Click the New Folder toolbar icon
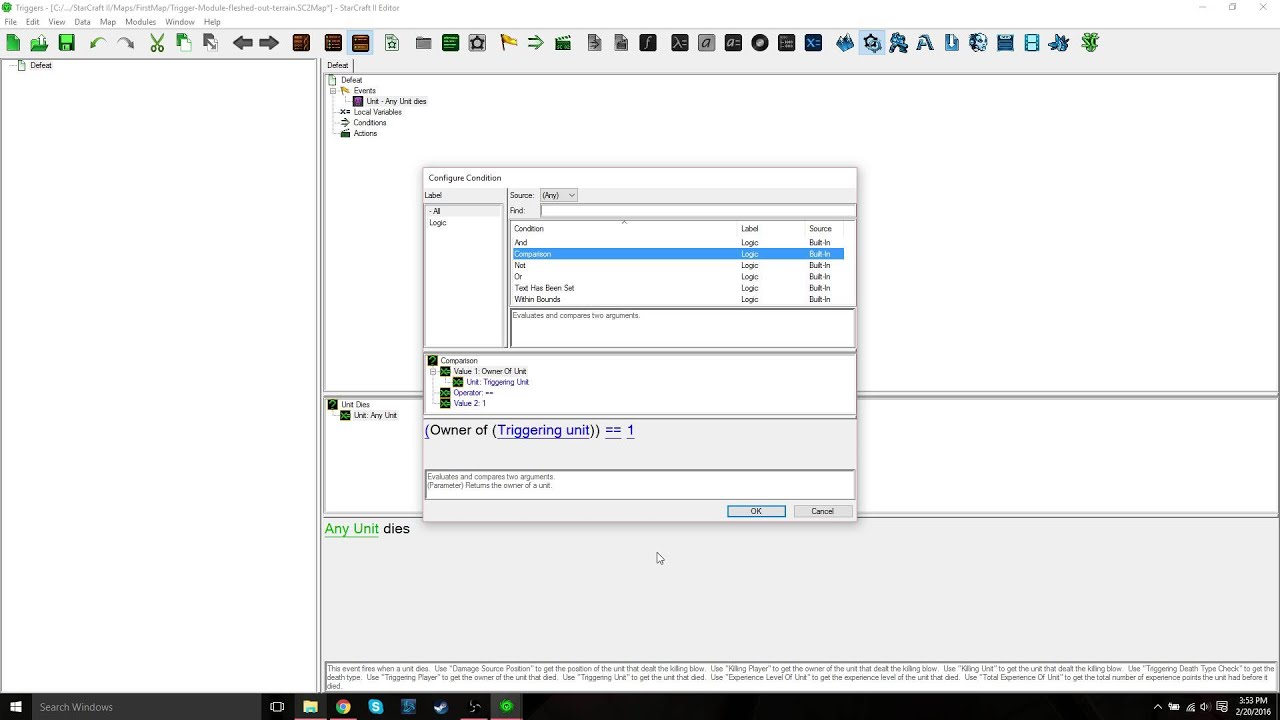 [424, 43]
